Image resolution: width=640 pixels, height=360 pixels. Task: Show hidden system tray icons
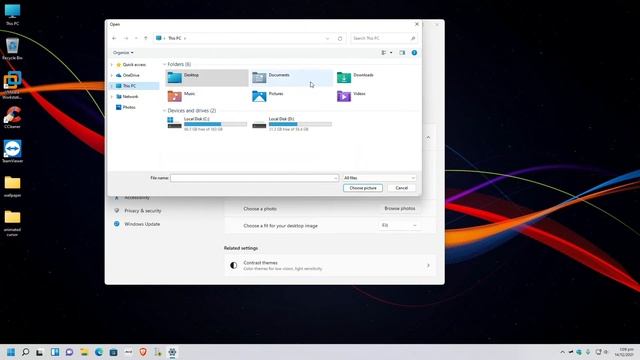pos(562,352)
